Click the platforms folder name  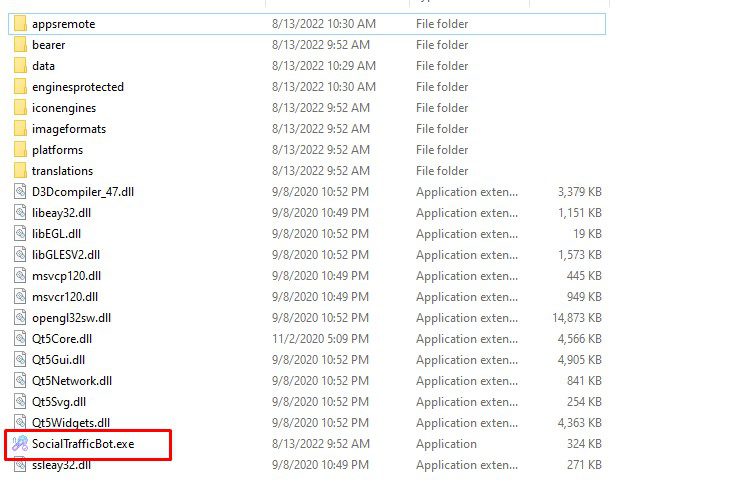click(57, 150)
